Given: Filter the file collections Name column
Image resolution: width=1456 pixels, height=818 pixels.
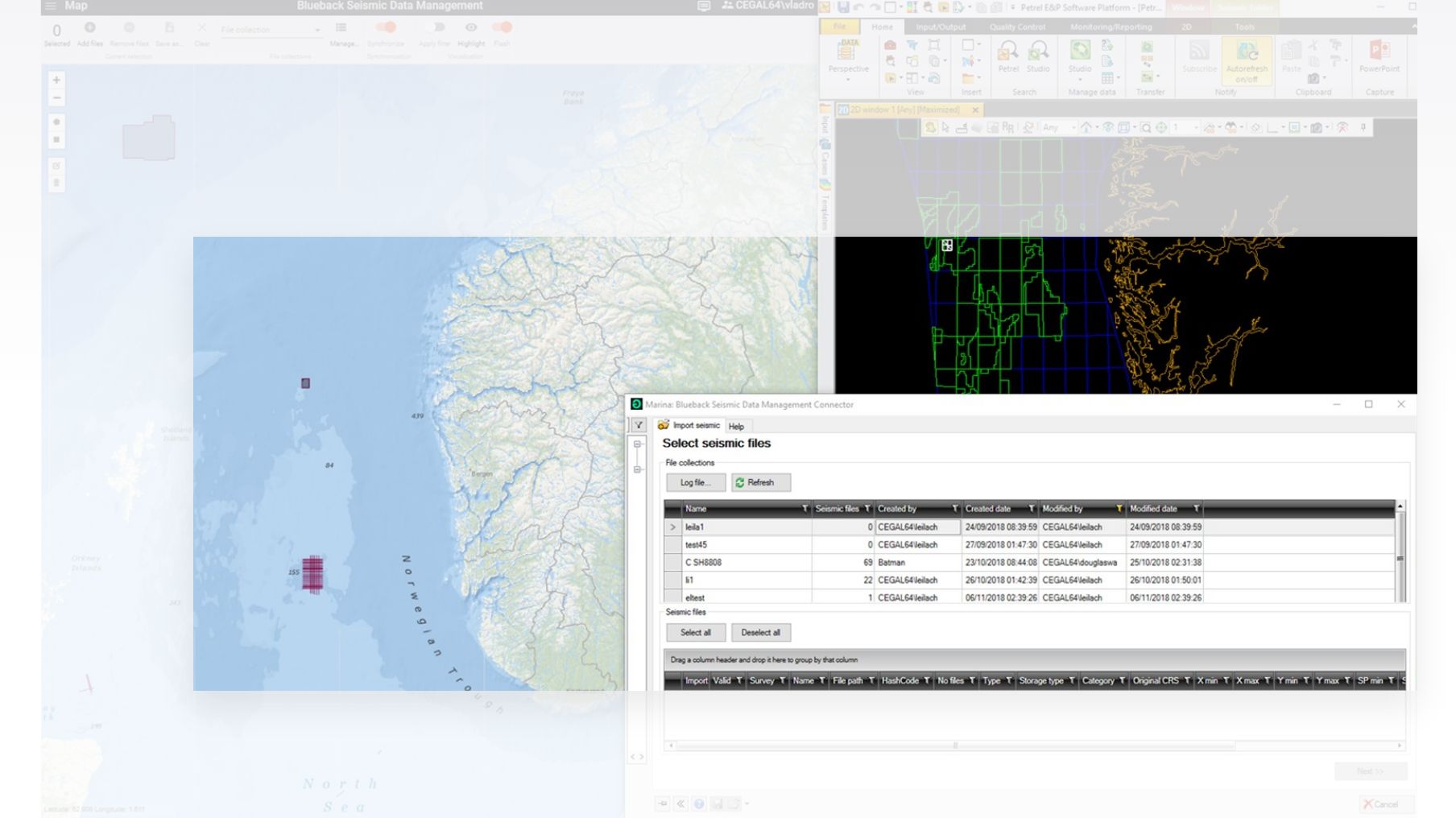Looking at the screenshot, I should tap(805, 509).
